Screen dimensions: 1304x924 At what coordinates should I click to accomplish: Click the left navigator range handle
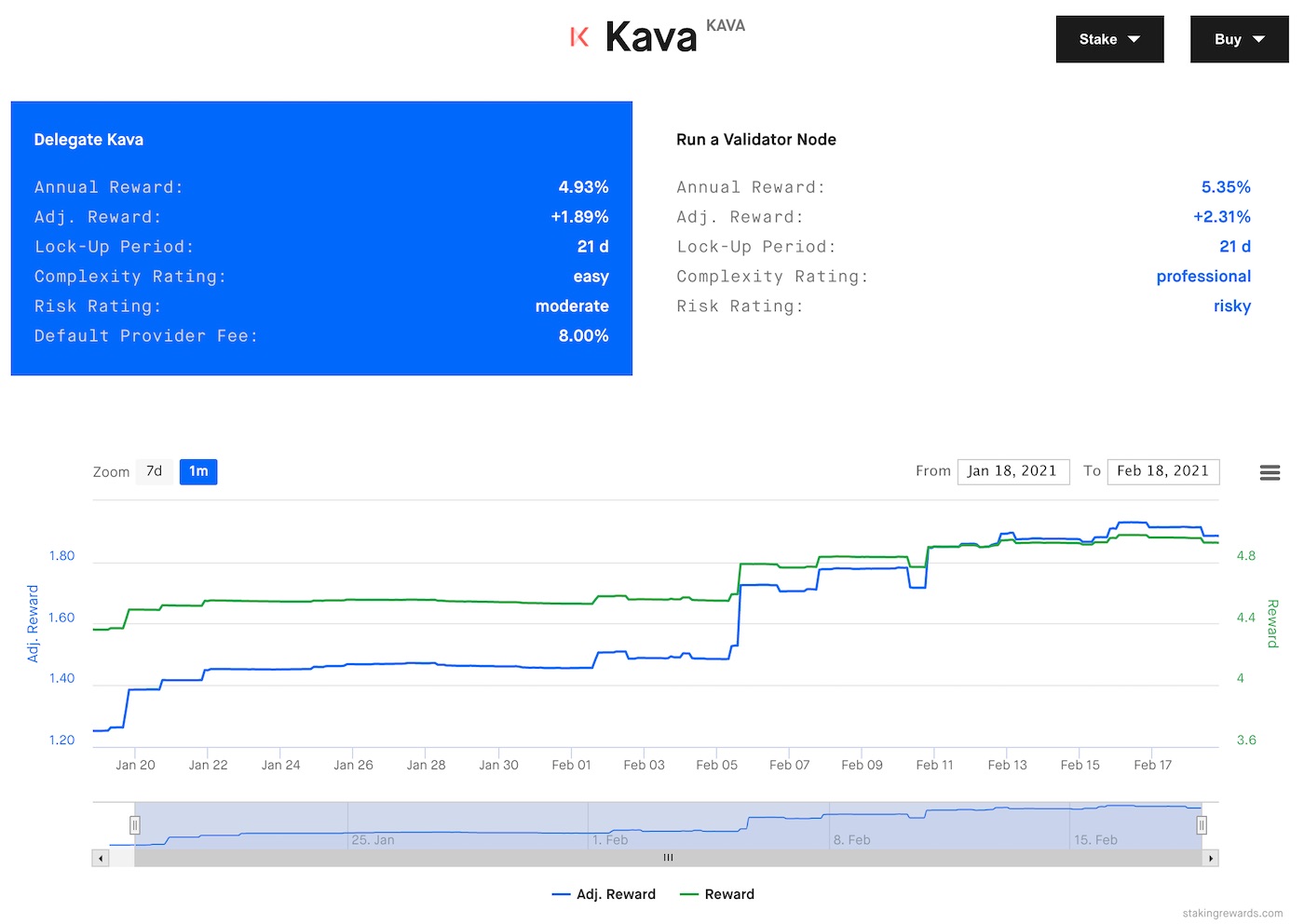pyautogui.click(x=134, y=825)
